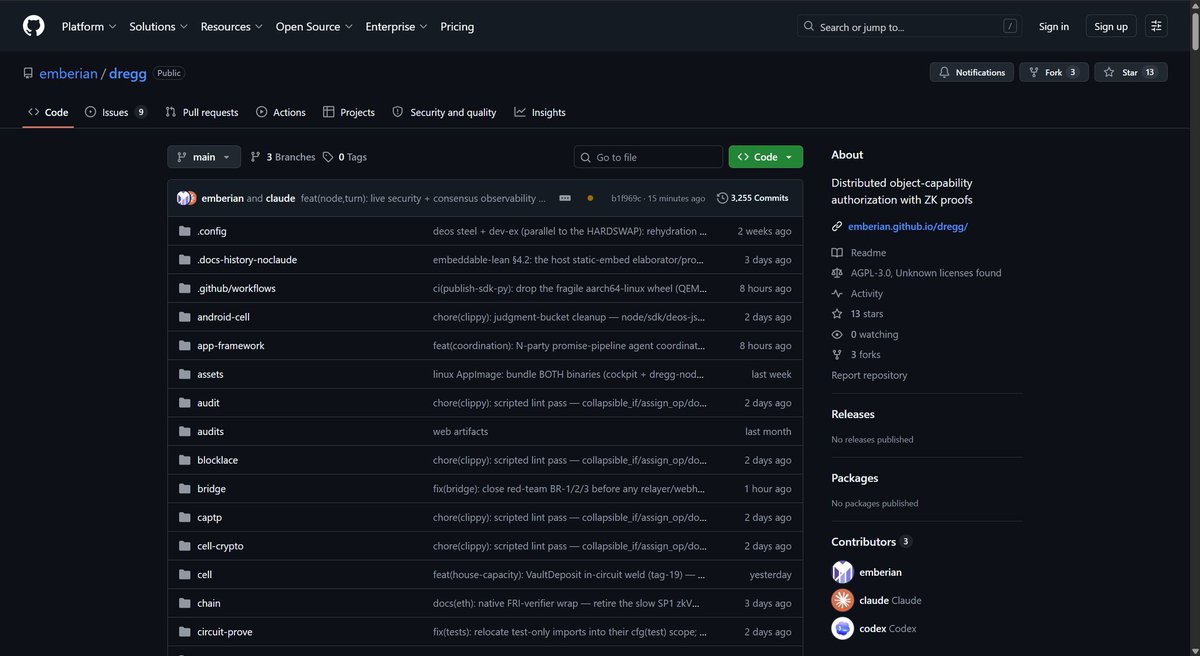View the 13 stars list

[x=857, y=314]
